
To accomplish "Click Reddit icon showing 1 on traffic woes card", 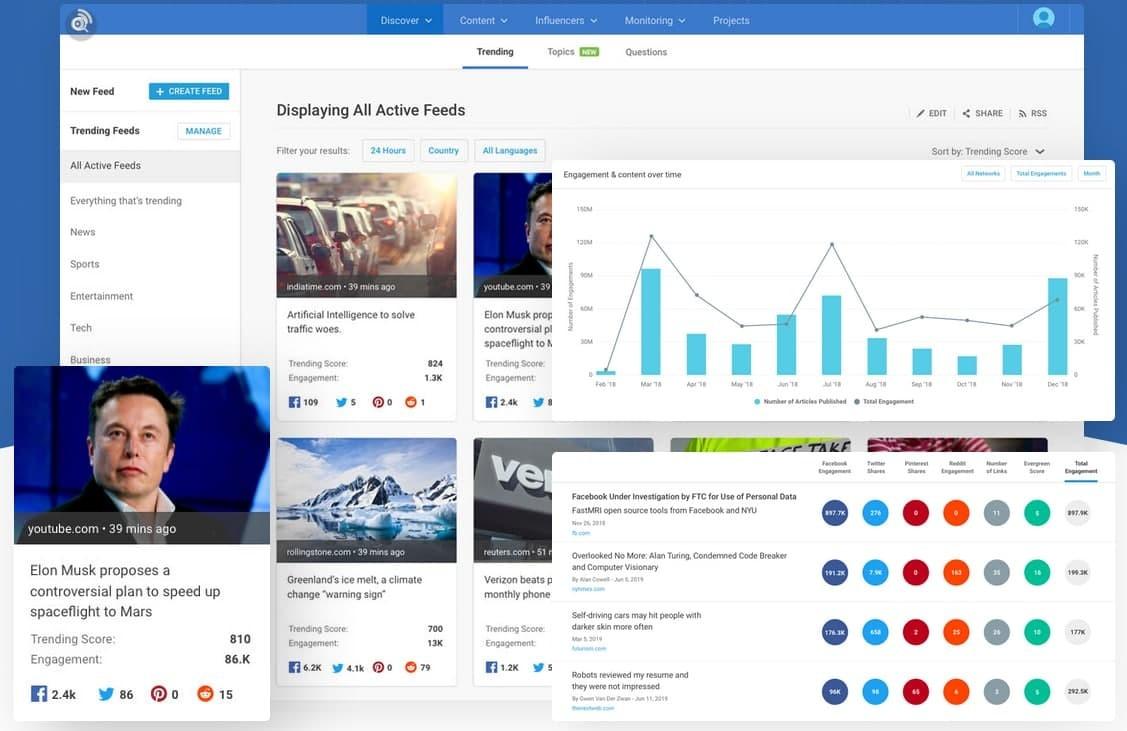I will pyautogui.click(x=410, y=403).
